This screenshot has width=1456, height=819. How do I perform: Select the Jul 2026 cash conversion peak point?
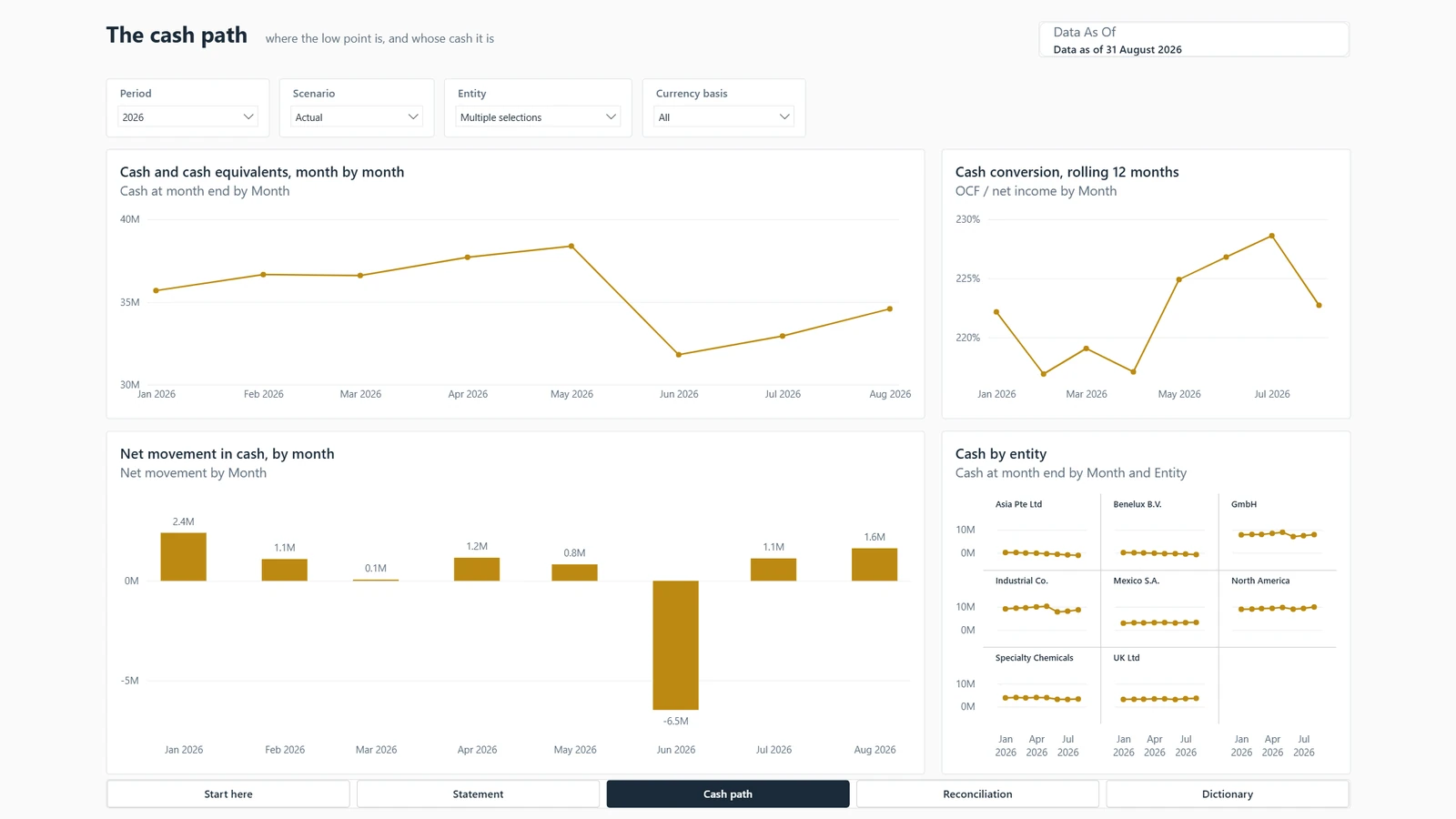click(1272, 236)
